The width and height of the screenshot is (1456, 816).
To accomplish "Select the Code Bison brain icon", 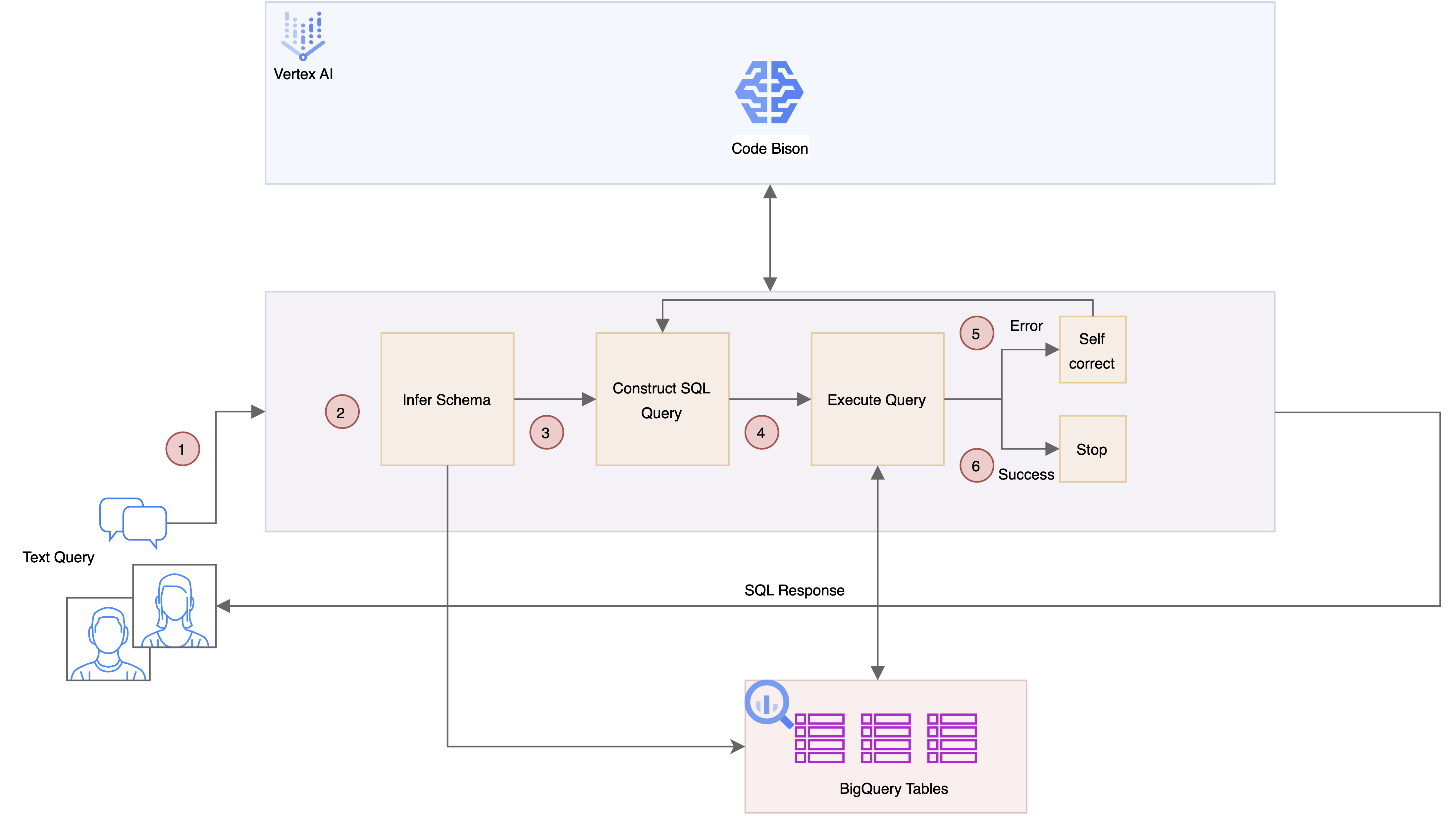I will pyautogui.click(x=769, y=92).
